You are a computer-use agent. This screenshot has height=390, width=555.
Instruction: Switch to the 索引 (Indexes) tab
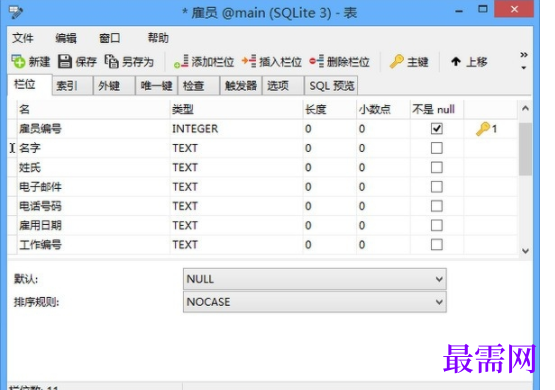click(72, 86)
